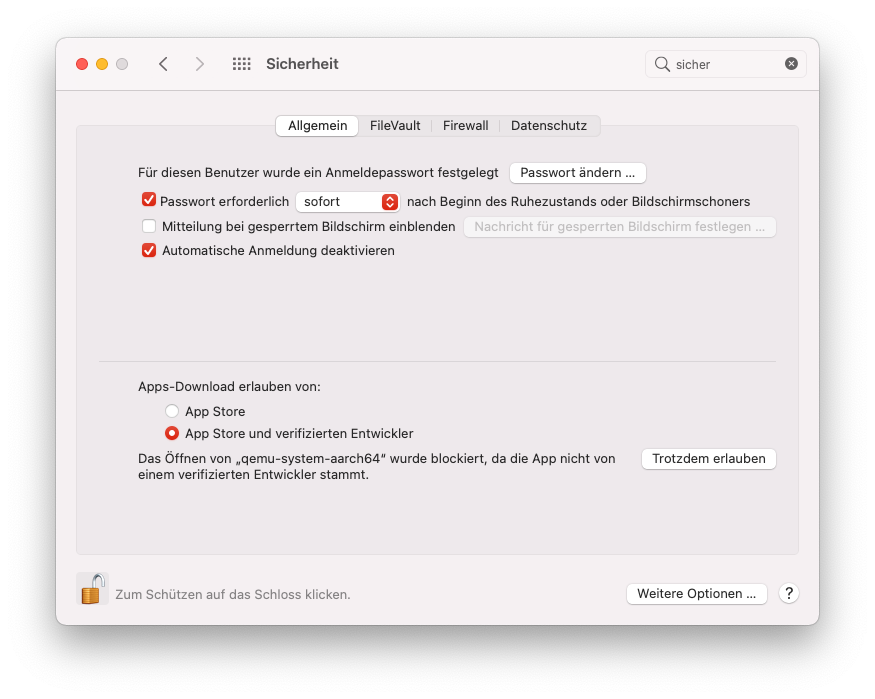The image size is (875, 699).
Task: Click the yellow minimize window button
Action: pyautogui.click(x=102, y=64)
